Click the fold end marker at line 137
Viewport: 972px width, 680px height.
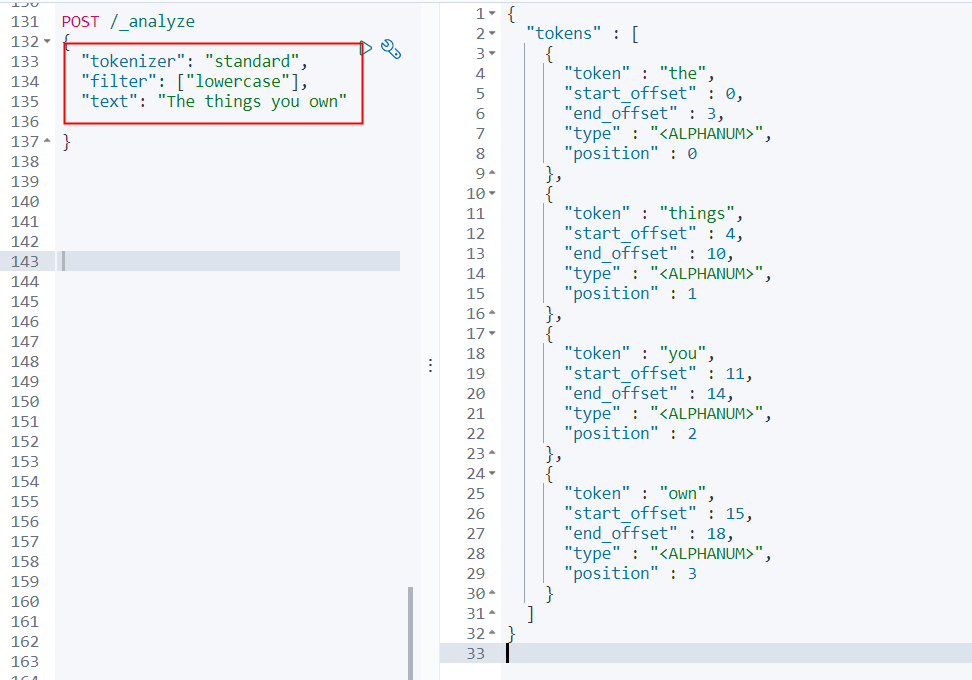click(x=48, y=142)
